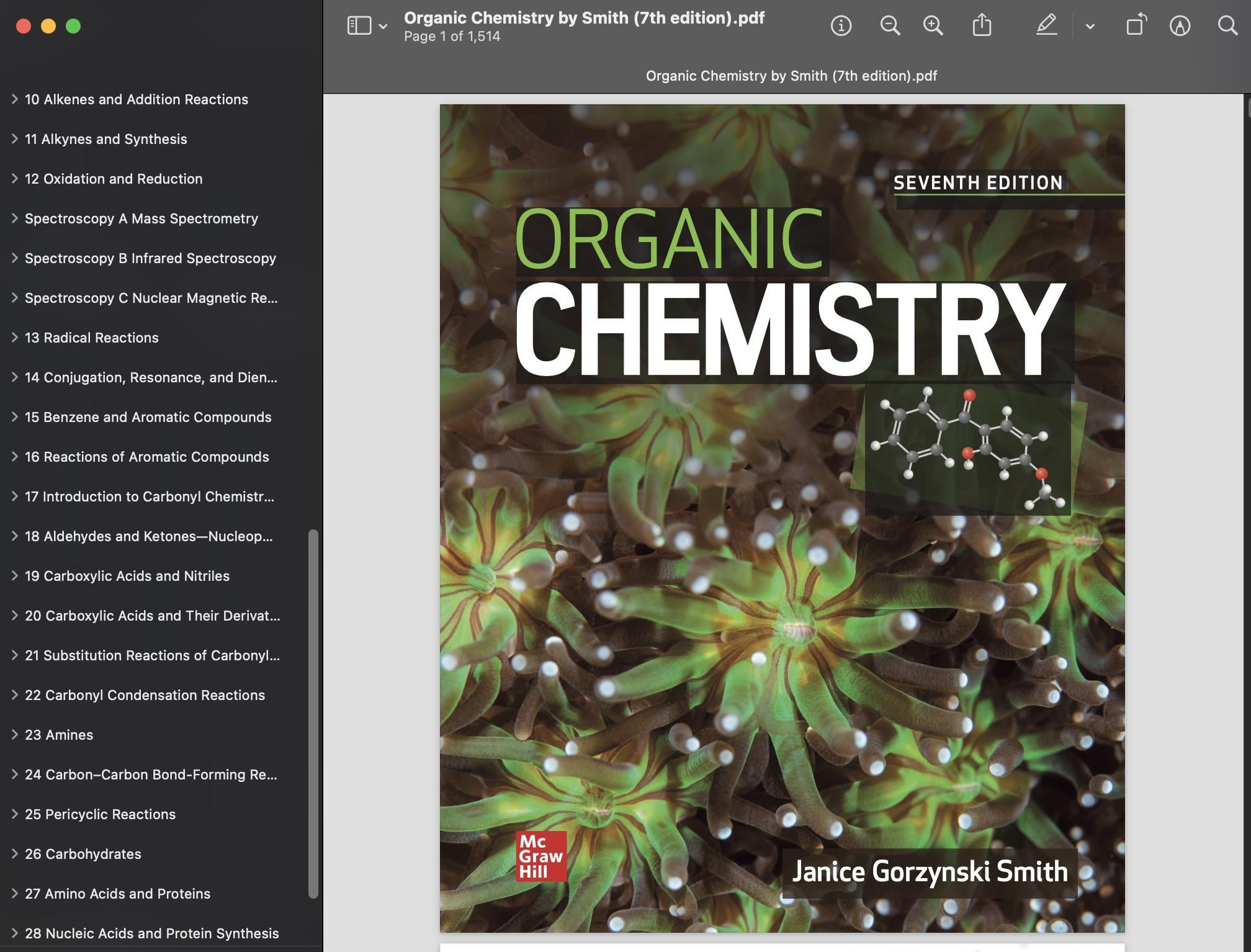Zoom in on the PDF page
This screenshot has width=1251, height=952.
pos(933,25)
